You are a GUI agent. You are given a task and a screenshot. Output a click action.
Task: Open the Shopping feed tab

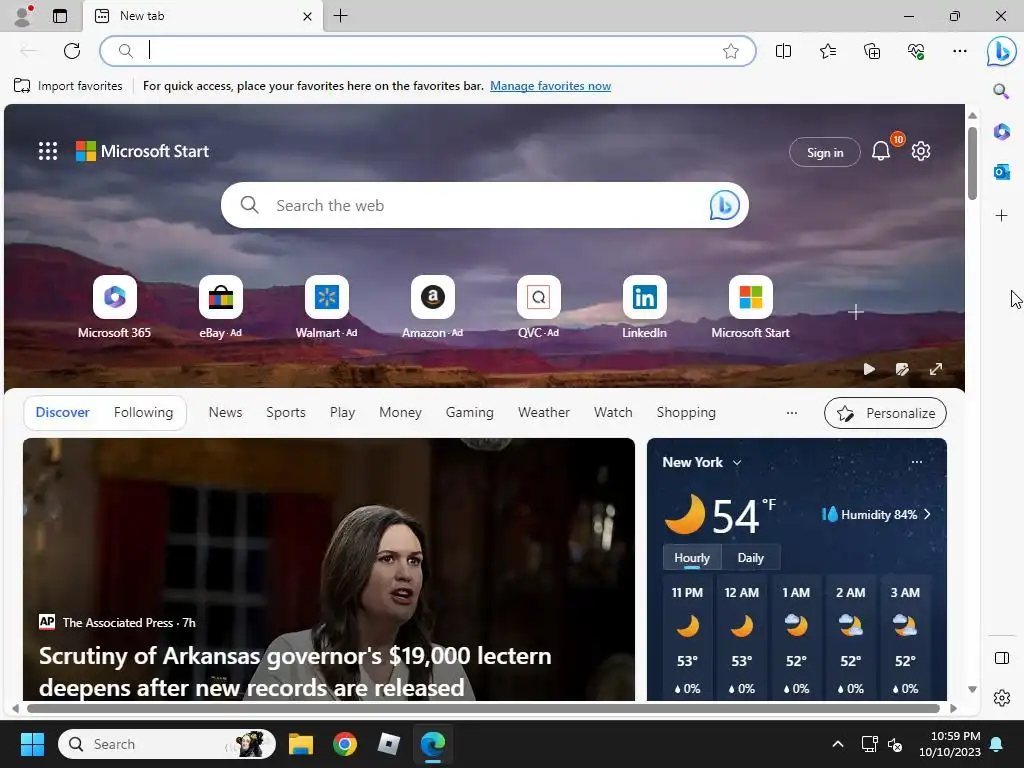[x=686, y=412]
